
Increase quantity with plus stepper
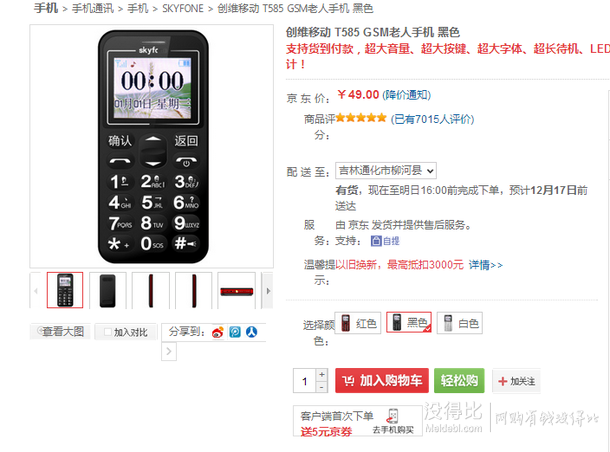(x=322, y=375)
